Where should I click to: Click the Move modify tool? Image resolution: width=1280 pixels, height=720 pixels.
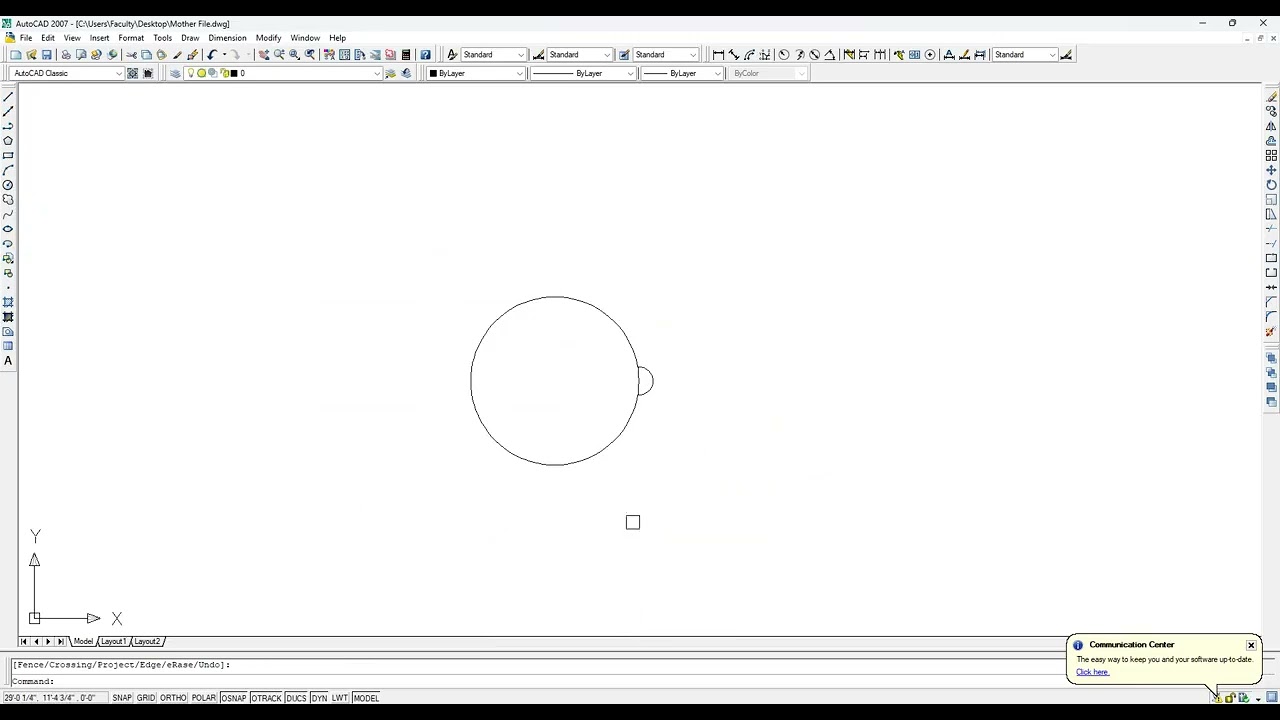pos(1272,170)
